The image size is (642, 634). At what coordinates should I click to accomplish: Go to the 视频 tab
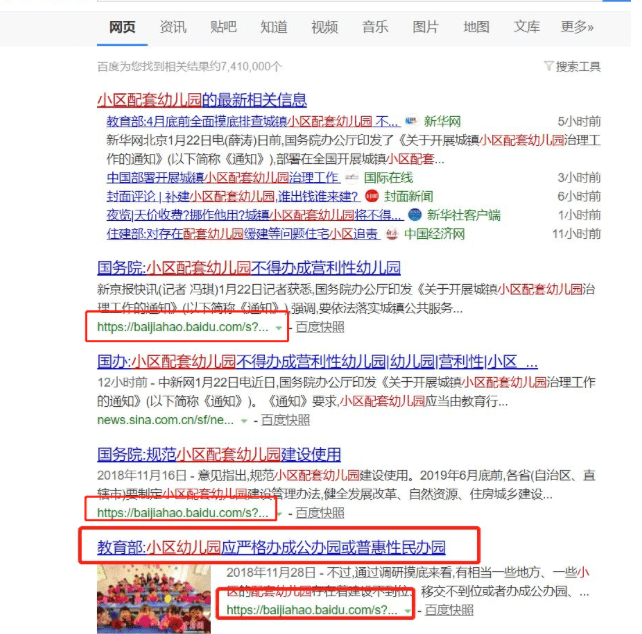325,27
